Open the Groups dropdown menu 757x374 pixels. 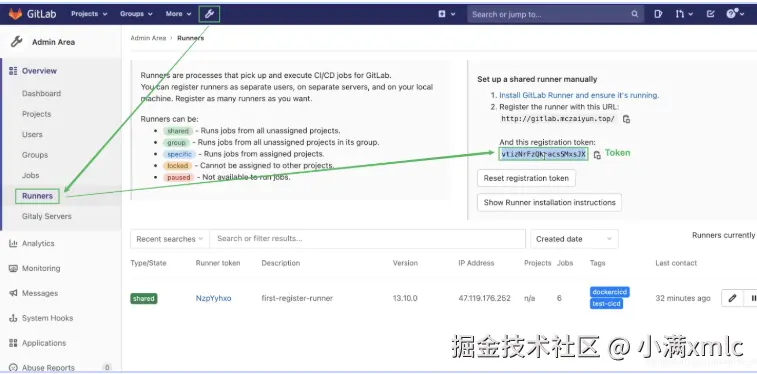[136, 14]
